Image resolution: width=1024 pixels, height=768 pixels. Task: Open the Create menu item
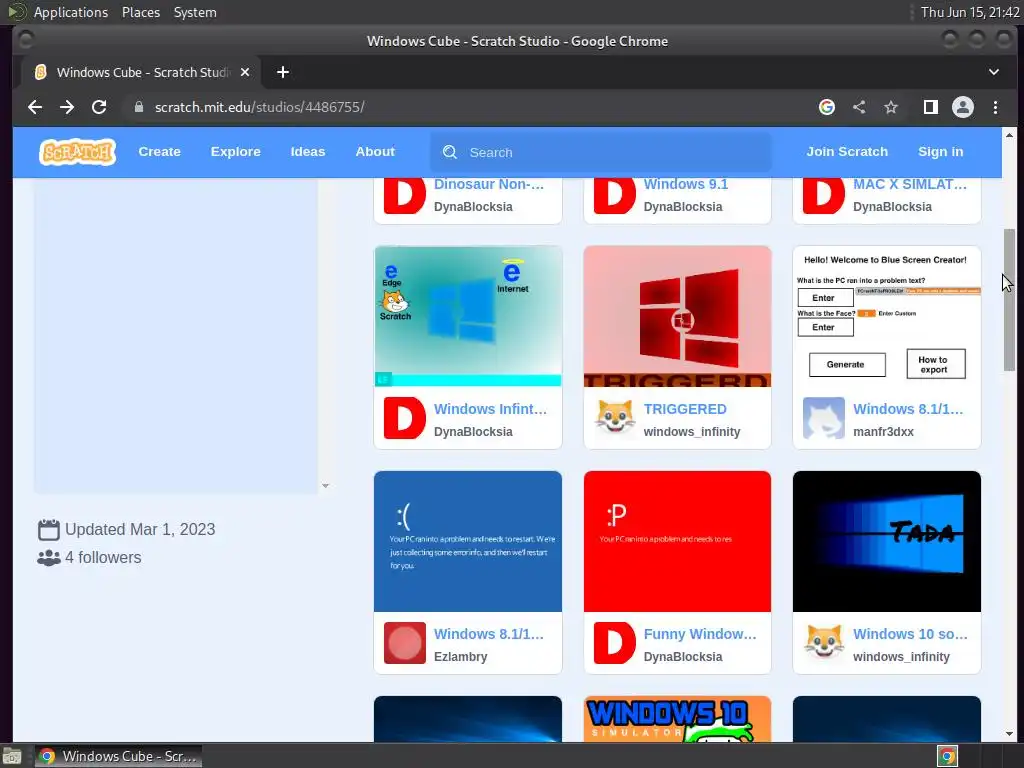tap(159, 152)
